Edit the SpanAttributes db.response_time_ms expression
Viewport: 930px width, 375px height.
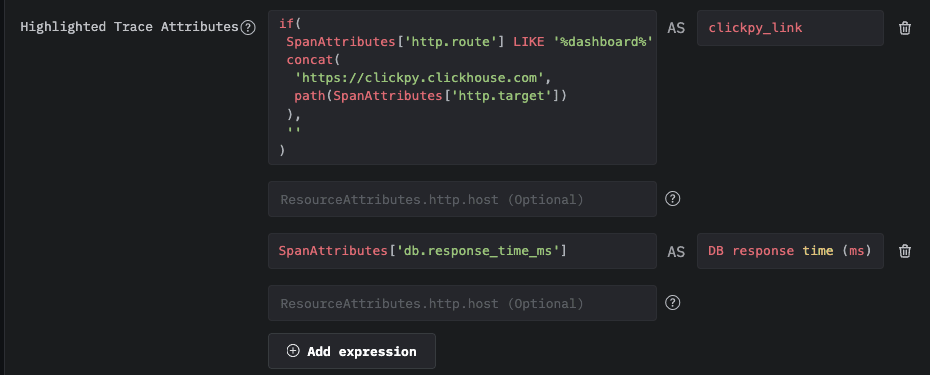coord(462,251)
